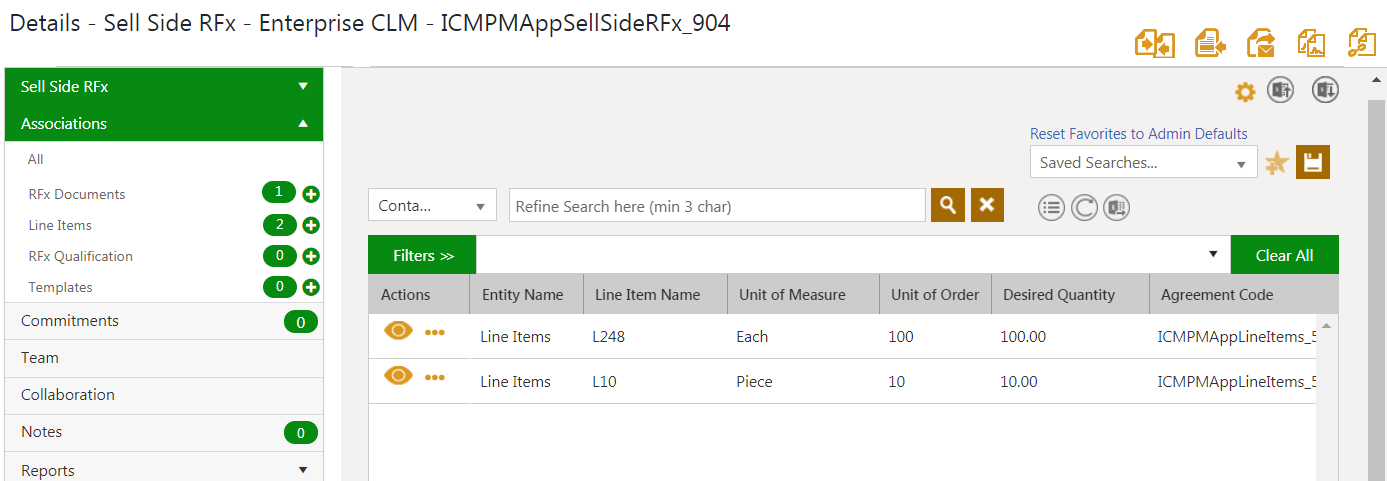The width and height of the screenshot is (1387, 481).
Task: Open three-dot actions menu for L248
Action: tap(435, 333)
